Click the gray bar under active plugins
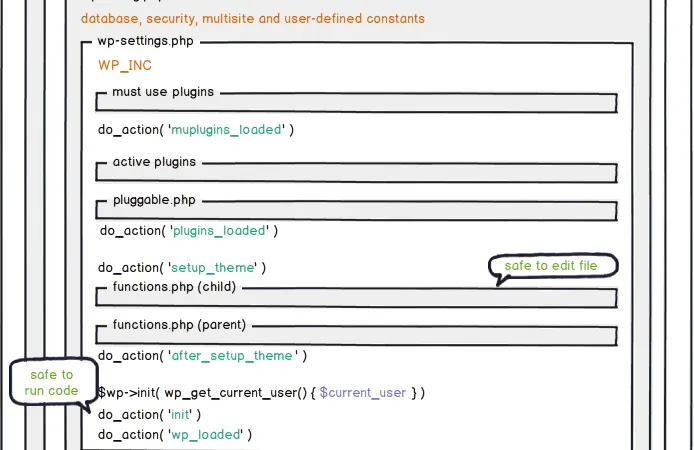 (x=356, y=173)
